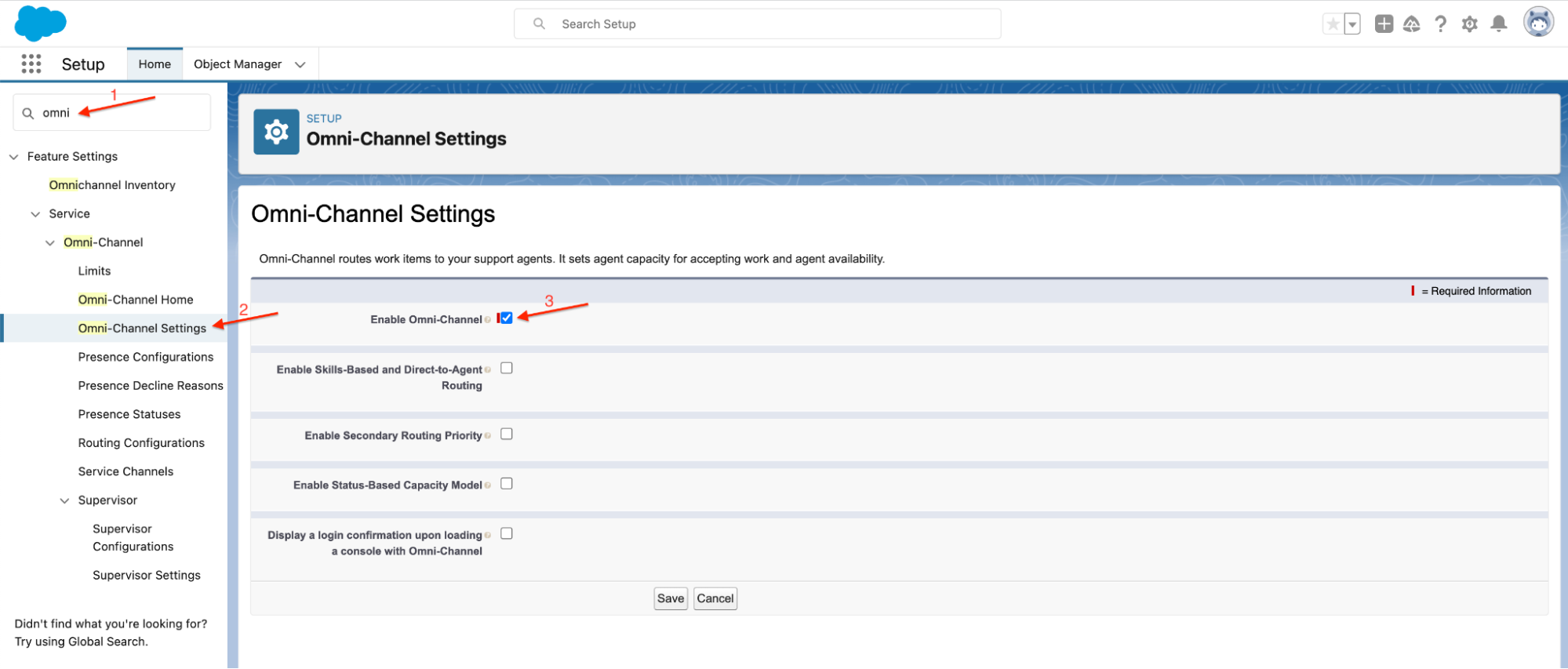Click the Omni-Channel Settings gear page icon
This screenshot has height=669, width=1568.
click(276, 132)
